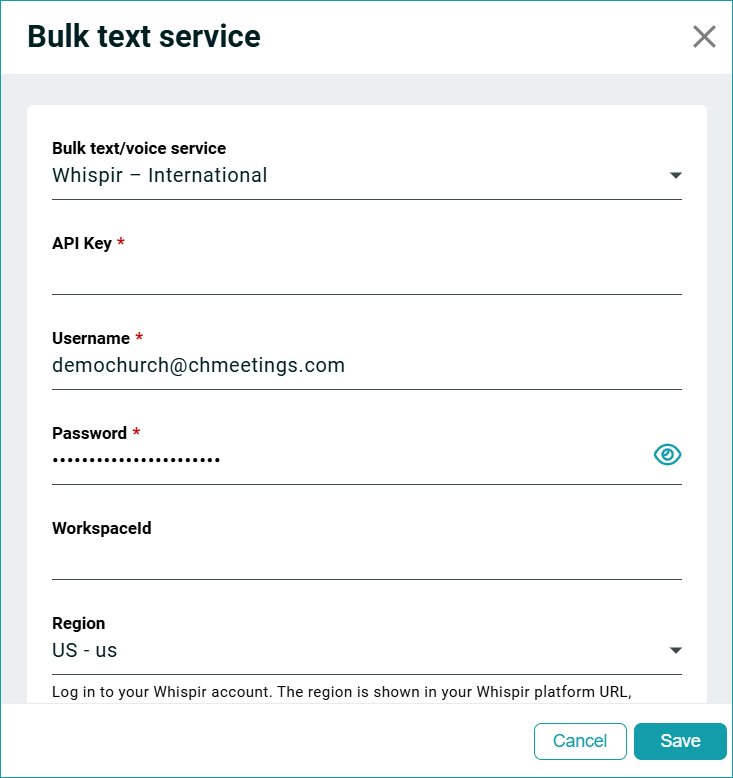Open the Region dropdown arrow
The width and height of the screenshot is (733, 778).
coord(676,651)
